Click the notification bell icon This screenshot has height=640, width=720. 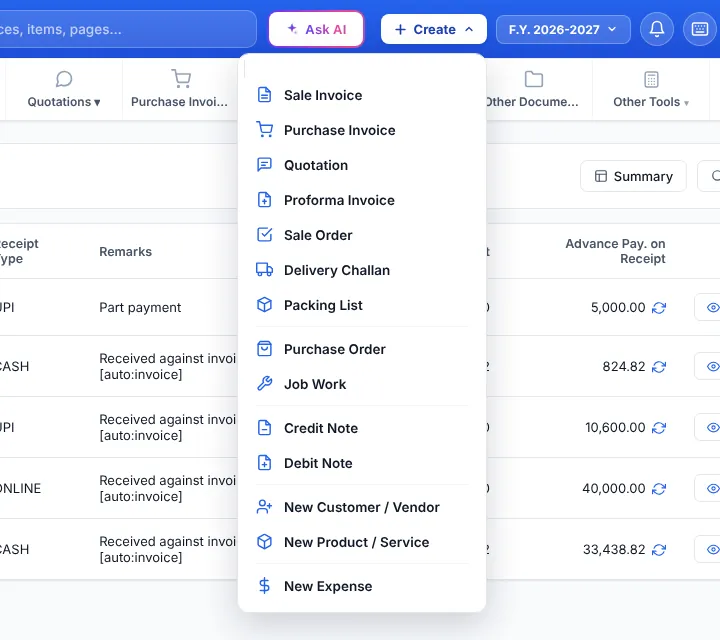pyautogui.click(x=657, y=29)
